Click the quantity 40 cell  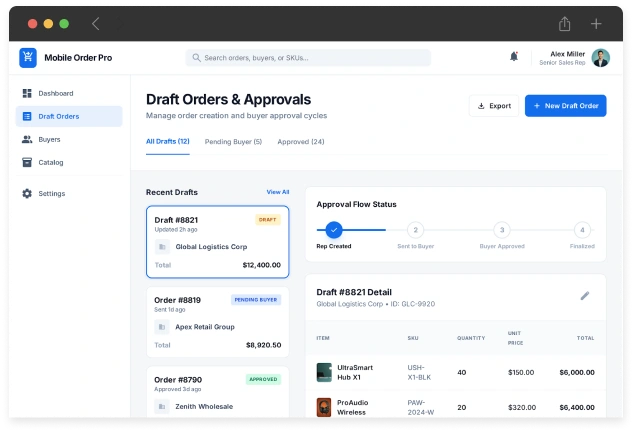462,373
